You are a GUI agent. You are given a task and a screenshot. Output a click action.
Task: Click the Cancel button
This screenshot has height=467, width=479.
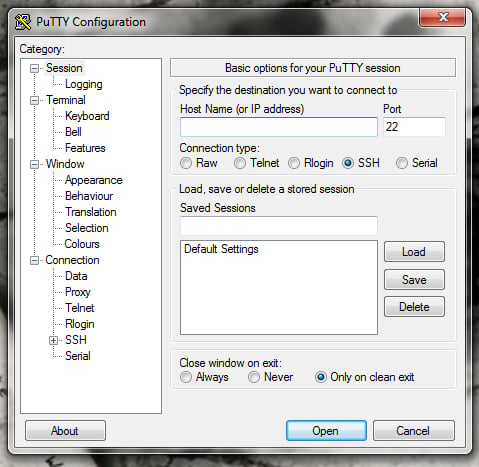click(x=413, y=431)
